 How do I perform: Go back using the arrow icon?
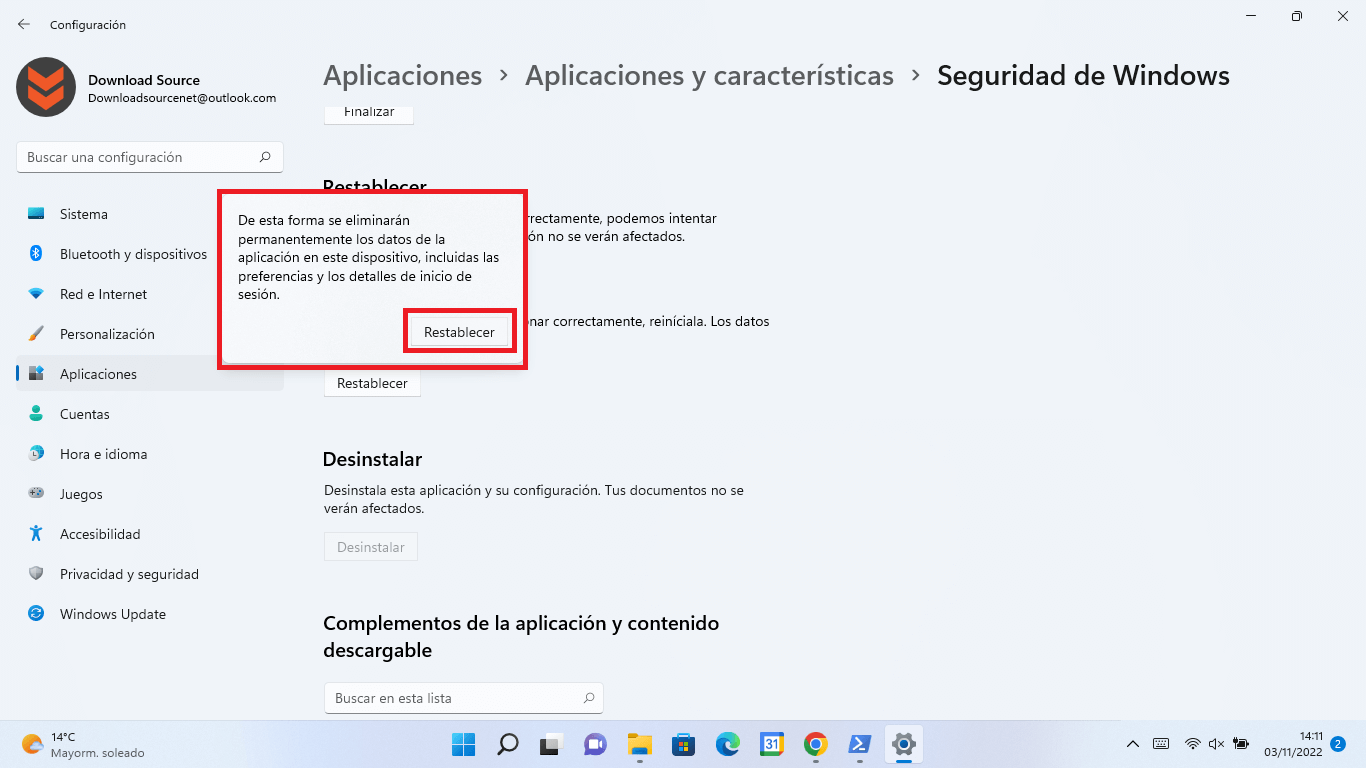coord(24,24)
